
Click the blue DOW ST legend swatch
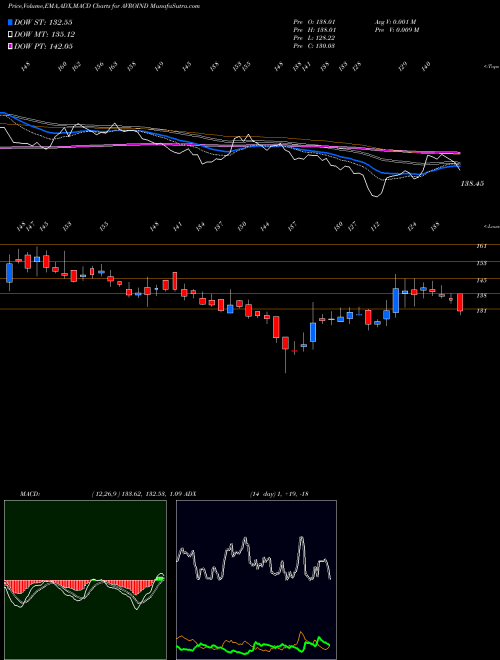click(x=10, y=22)
